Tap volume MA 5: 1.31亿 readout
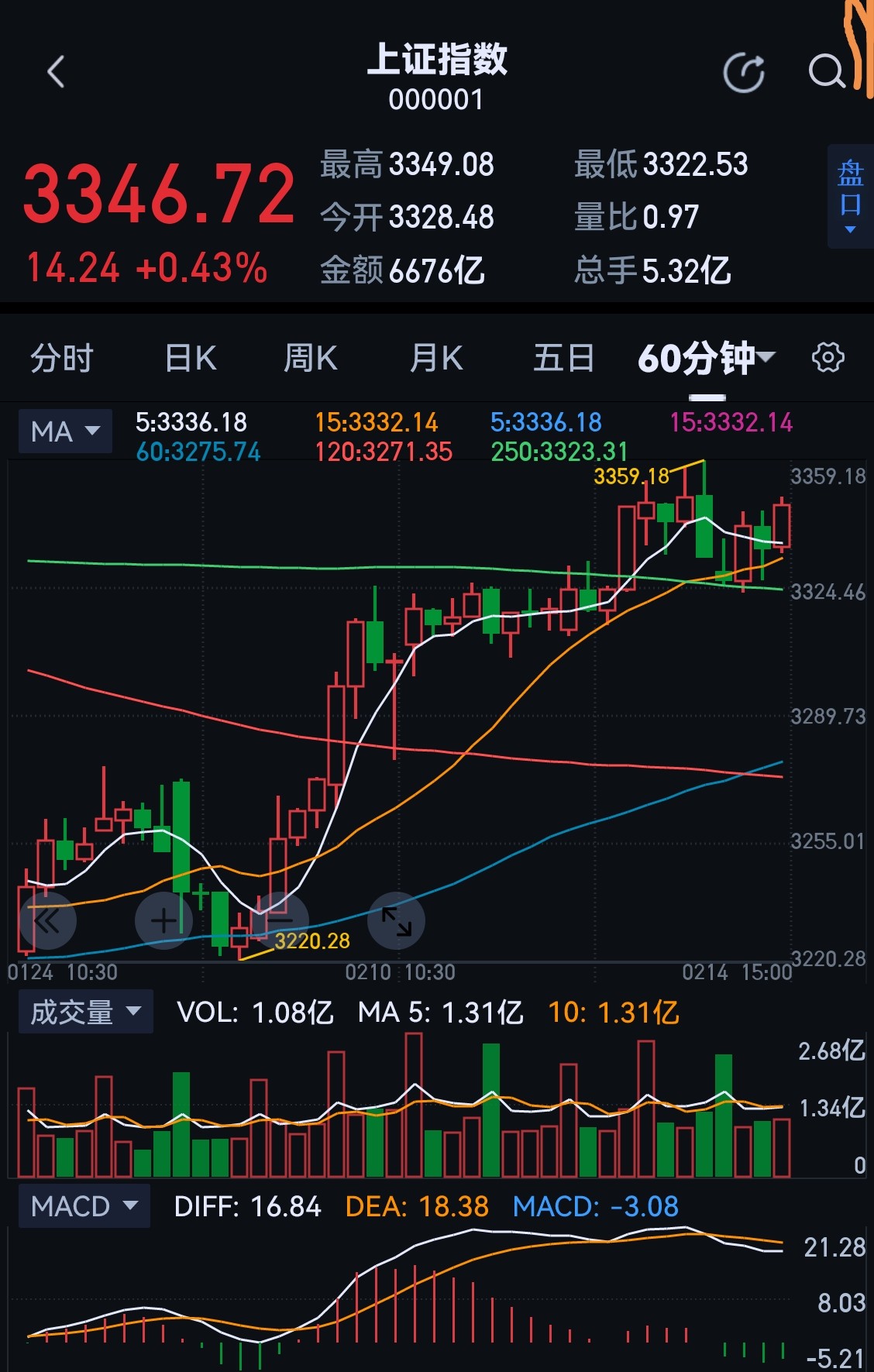Viewport: 874px width, 1372px height. 441,1013
